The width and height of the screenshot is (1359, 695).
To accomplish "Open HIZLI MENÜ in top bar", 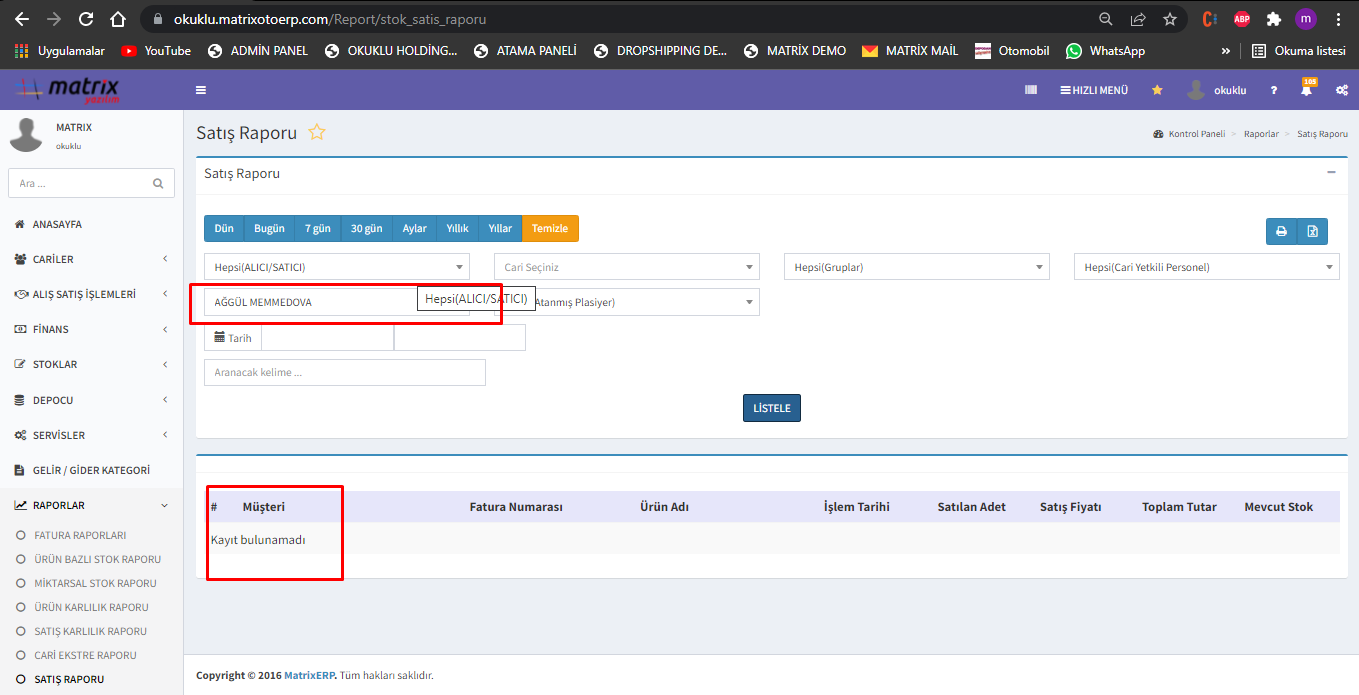I will click(1094, 90).
